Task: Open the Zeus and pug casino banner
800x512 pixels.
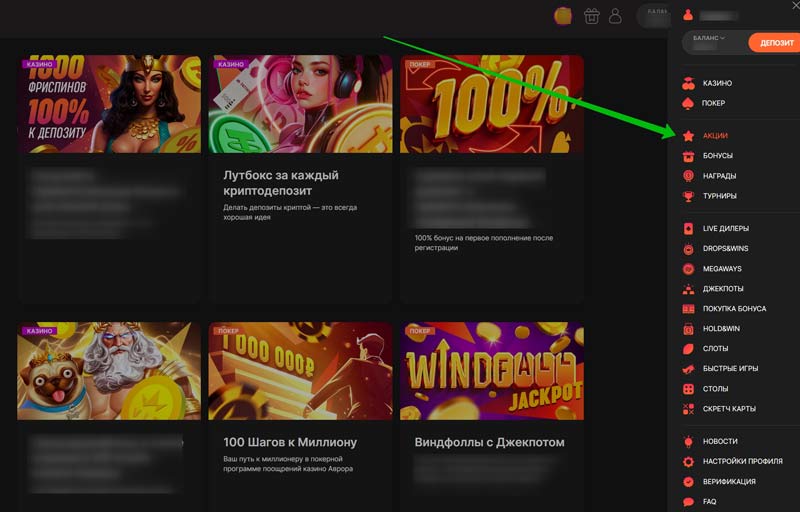Action: click(109, 371)
